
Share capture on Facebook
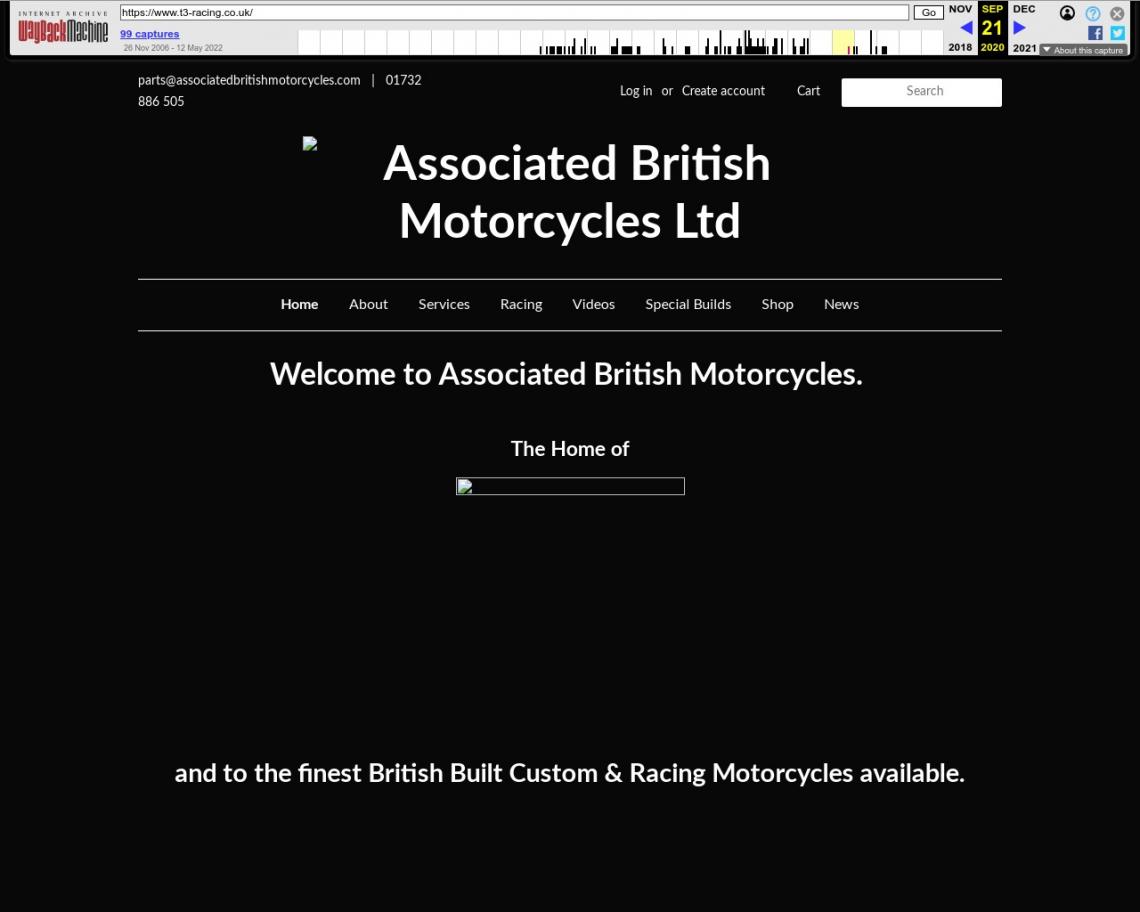(1095, 33)
